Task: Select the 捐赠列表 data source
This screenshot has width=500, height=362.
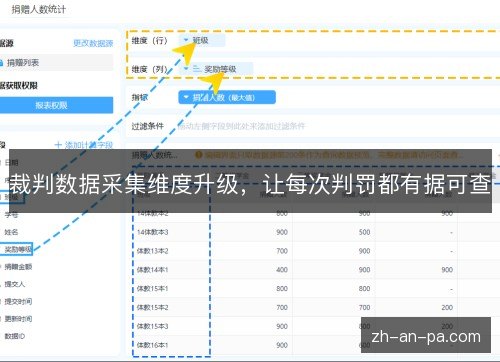Action: pyautogui.click(x=56, y=63)
